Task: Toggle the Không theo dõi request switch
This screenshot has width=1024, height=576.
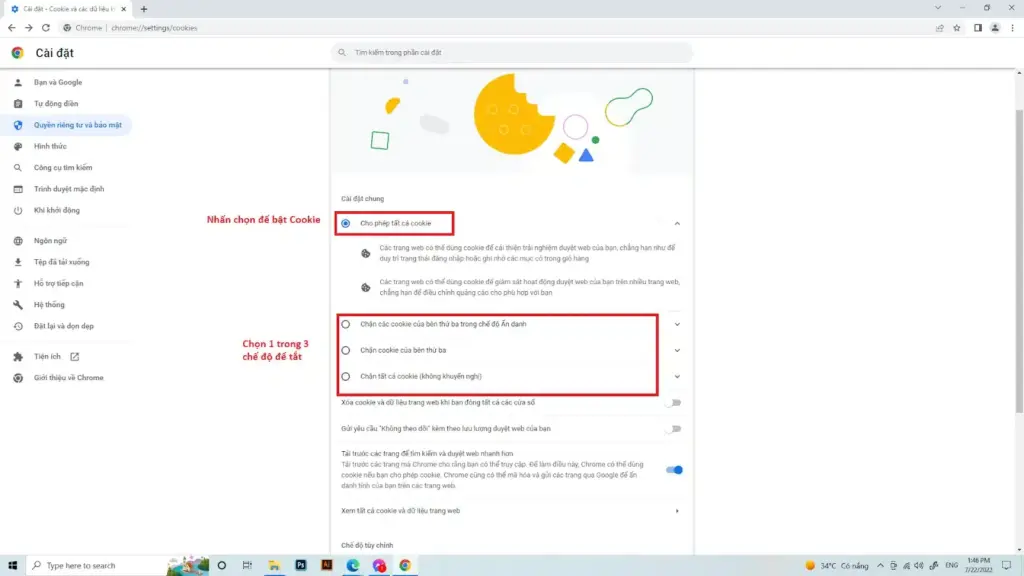Action: pyautogui.click(x=674, y=429)
